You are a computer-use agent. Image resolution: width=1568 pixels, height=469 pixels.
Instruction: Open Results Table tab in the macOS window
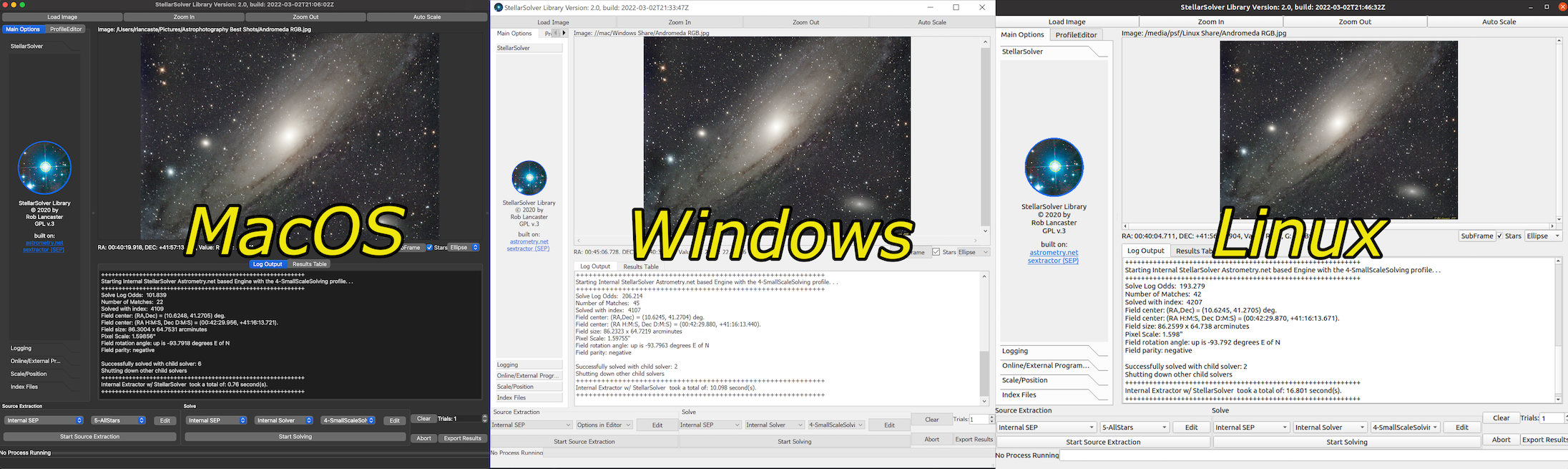tap(309, 264)
